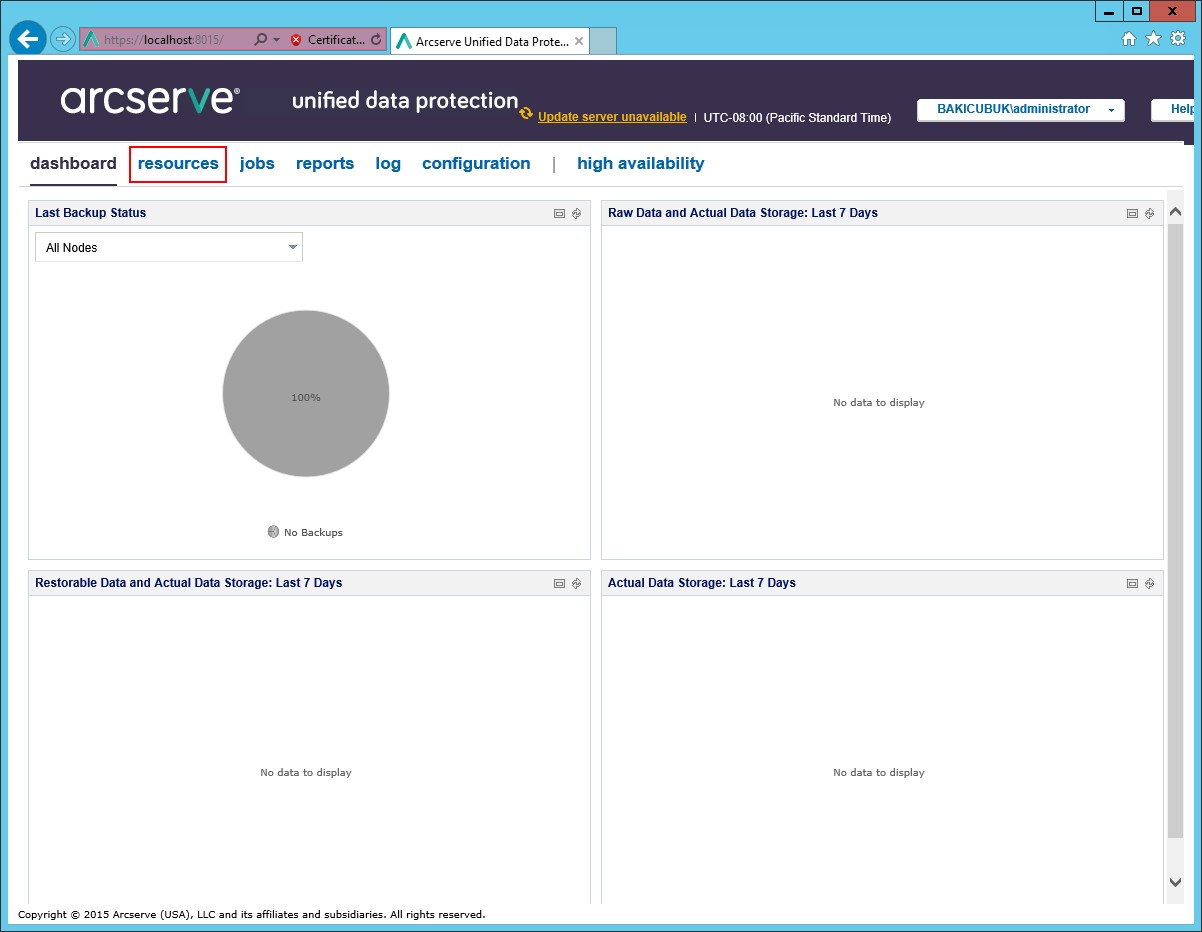Close the browser window
The width and height of the screenshot is (1202, 932).
click(1173, 11)
